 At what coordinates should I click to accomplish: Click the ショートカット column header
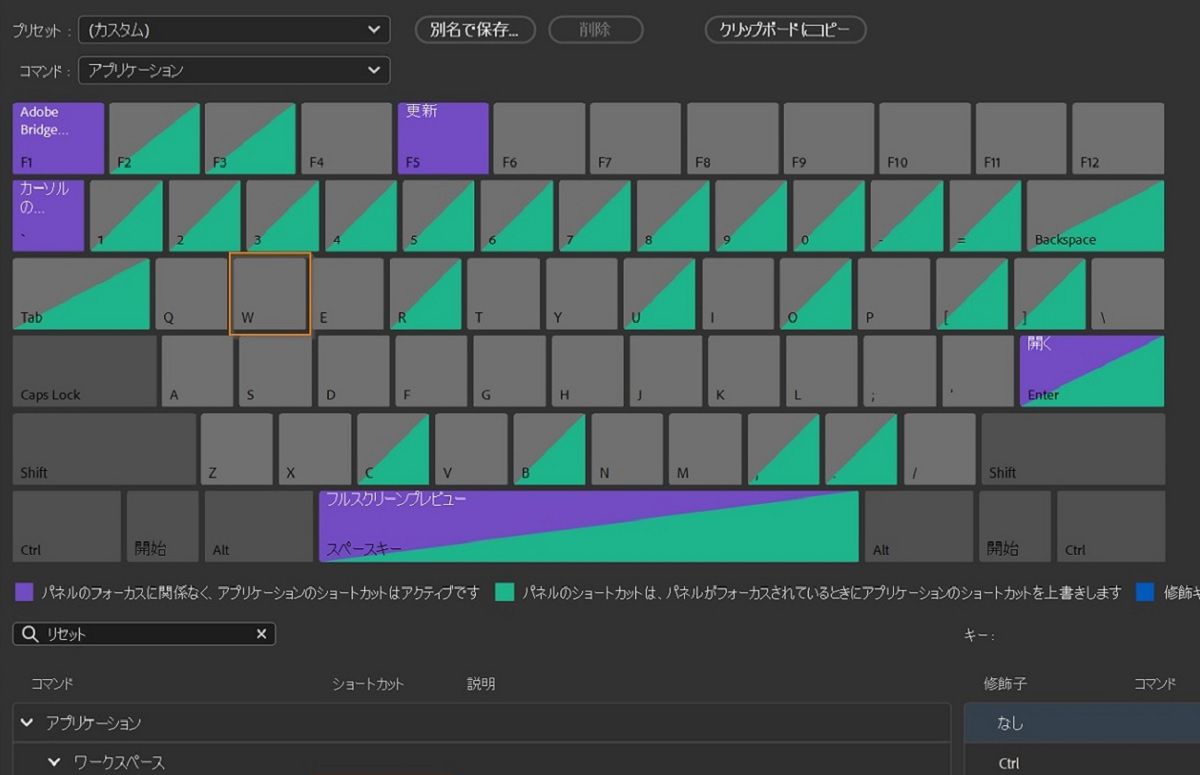click(368, 684)
